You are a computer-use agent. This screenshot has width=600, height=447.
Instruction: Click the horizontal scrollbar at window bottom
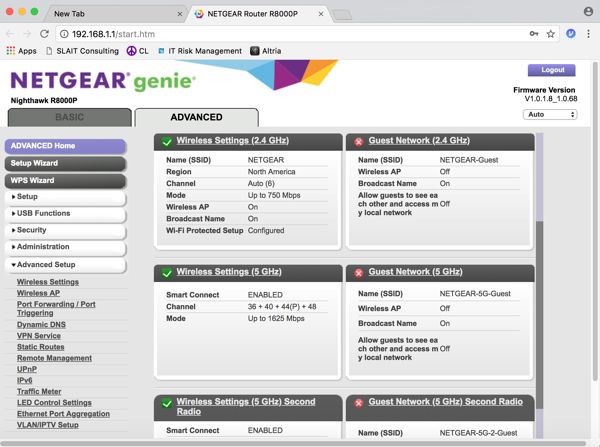(293, 443)
